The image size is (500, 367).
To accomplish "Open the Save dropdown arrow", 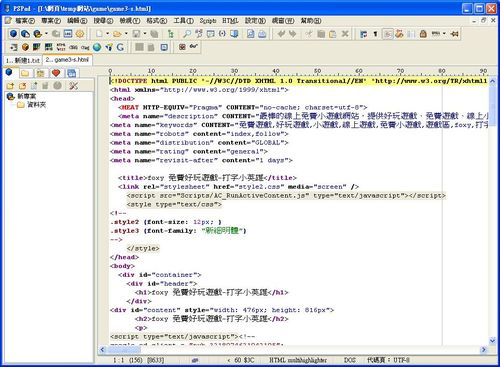I will pyautogui.click(x=145, y=34).
